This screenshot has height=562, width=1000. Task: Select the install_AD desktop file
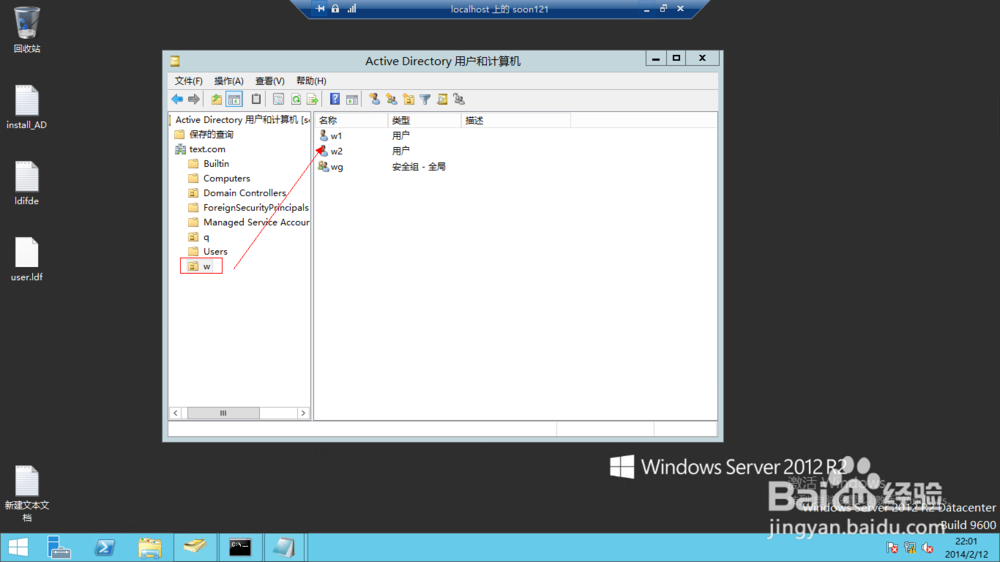point(27,107)
